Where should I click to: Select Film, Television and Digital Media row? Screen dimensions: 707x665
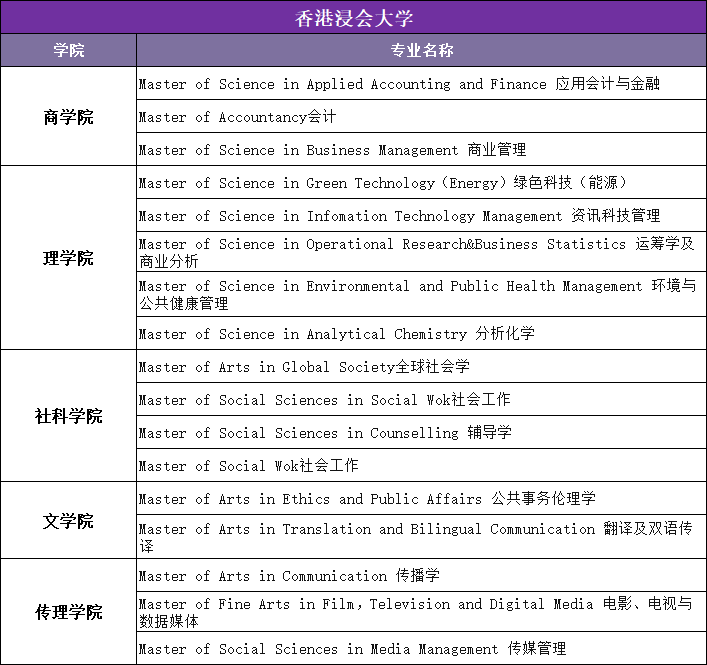[422, 612]
